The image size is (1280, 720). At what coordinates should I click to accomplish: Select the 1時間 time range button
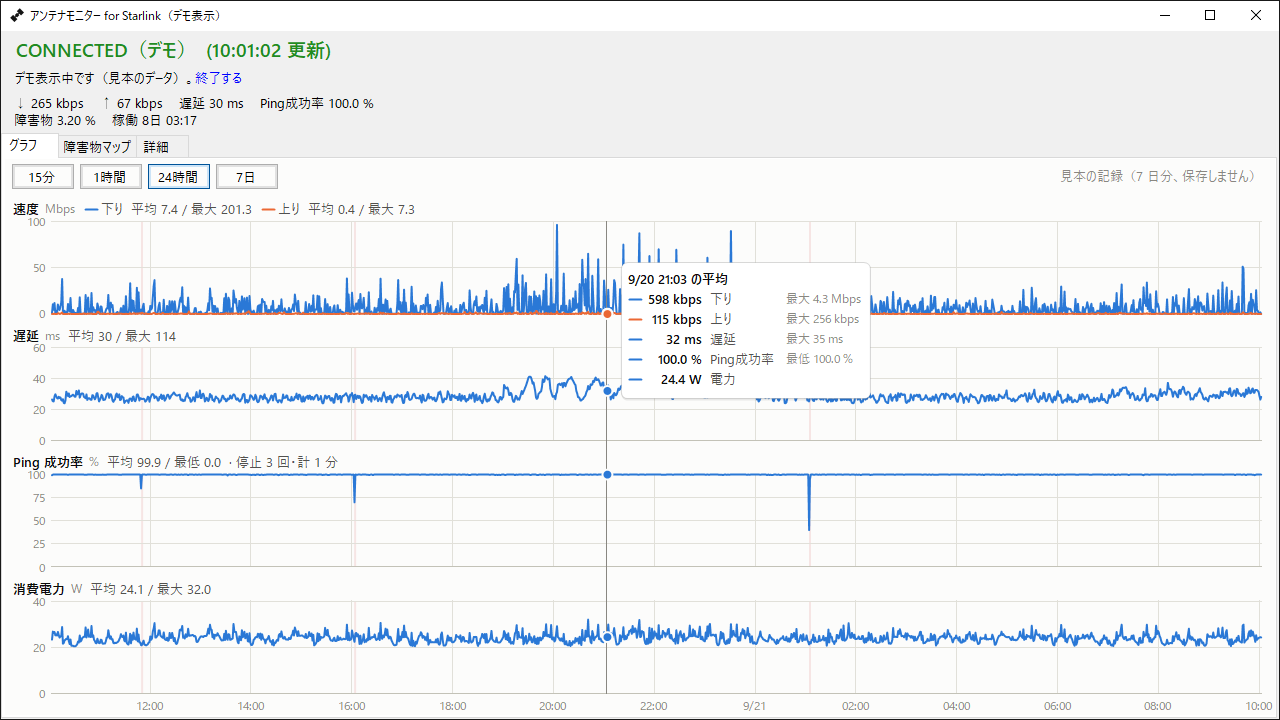[110, 177]
